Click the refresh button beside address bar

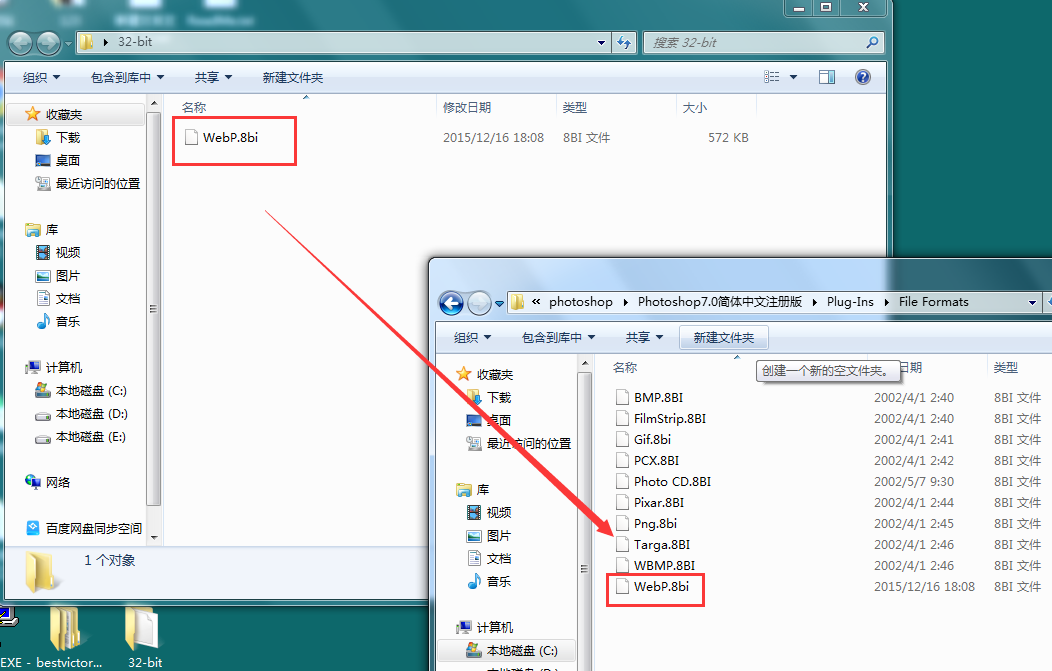tap(625, 43)
